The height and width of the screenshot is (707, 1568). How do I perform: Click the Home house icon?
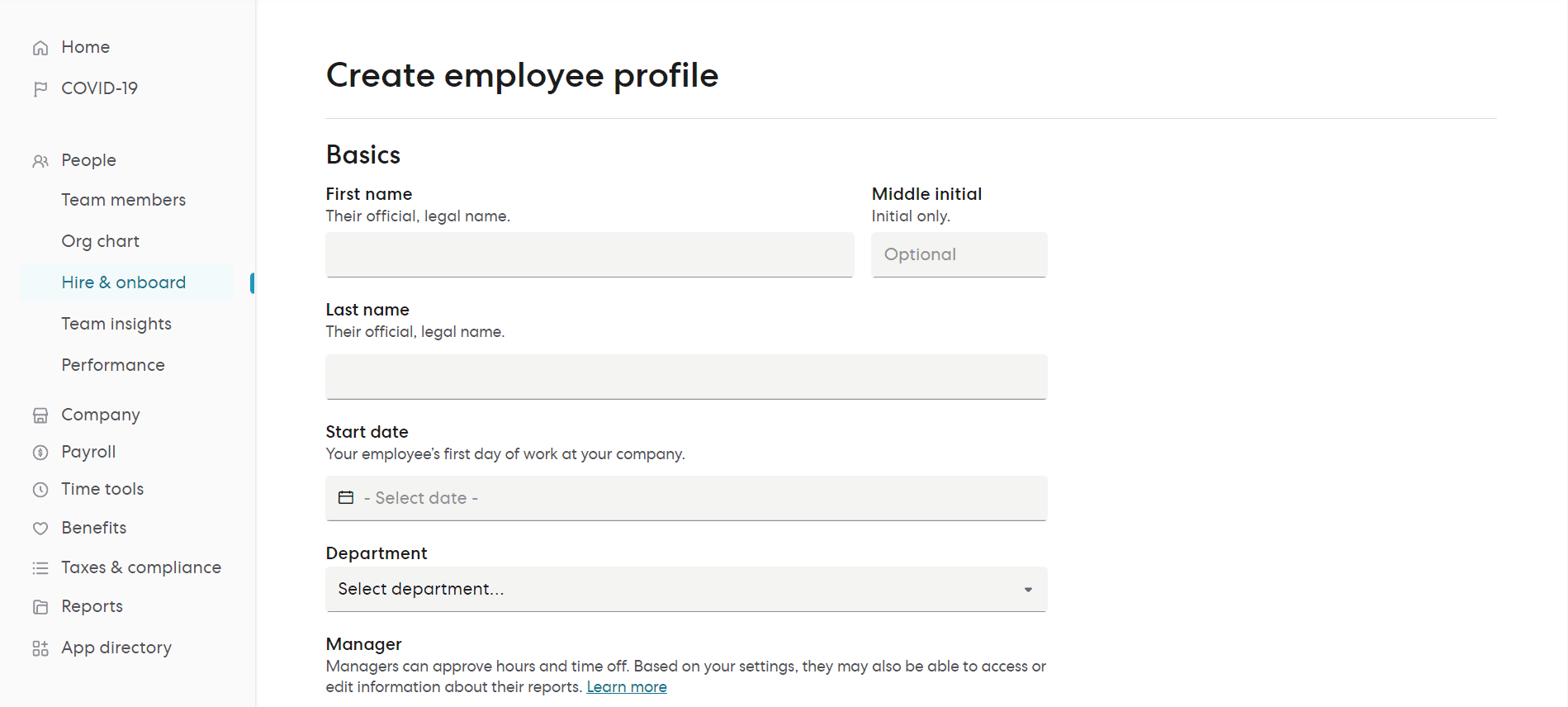pyautogui.click(x=40, y=48)
